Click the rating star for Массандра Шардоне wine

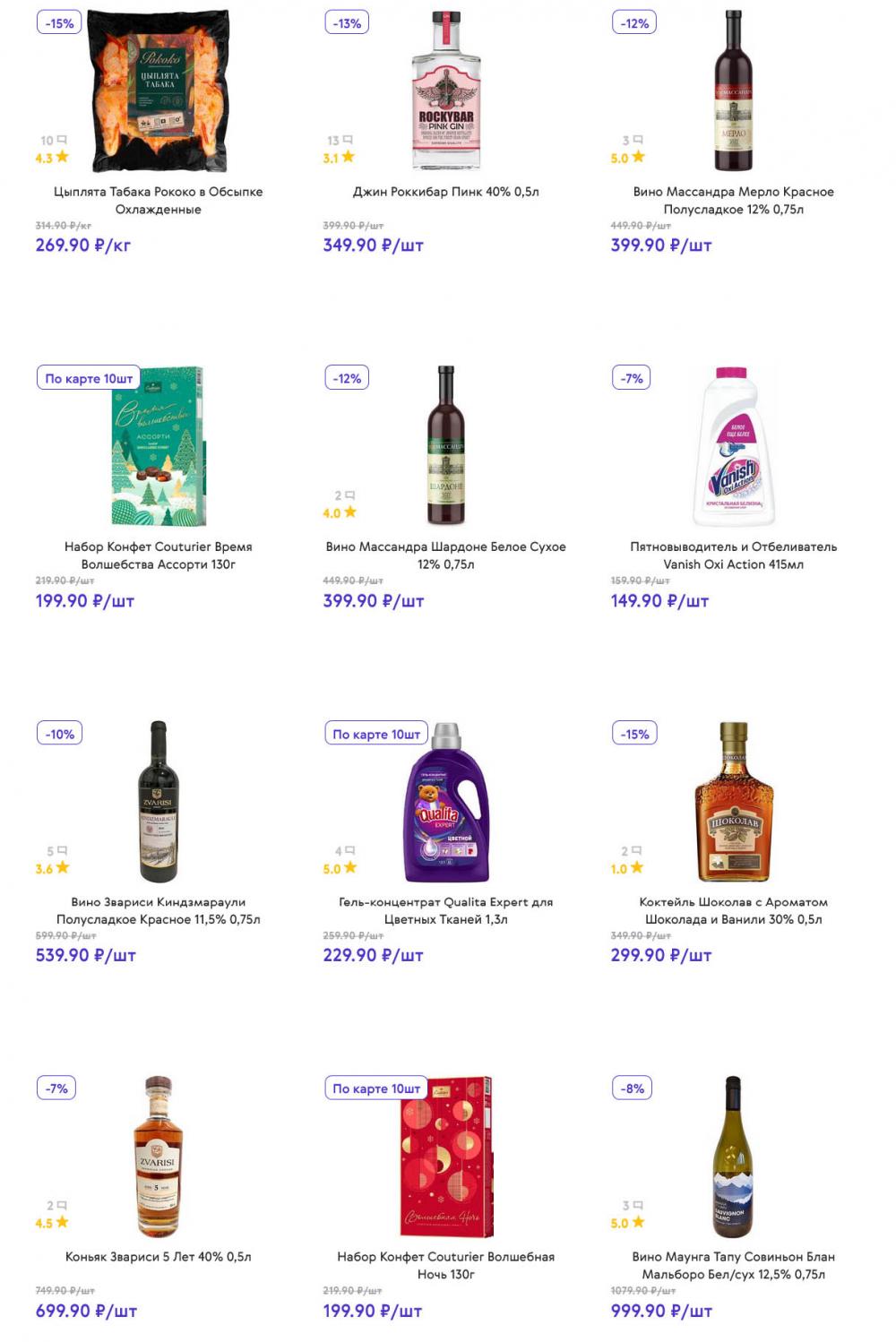click(x=350, y=512)
